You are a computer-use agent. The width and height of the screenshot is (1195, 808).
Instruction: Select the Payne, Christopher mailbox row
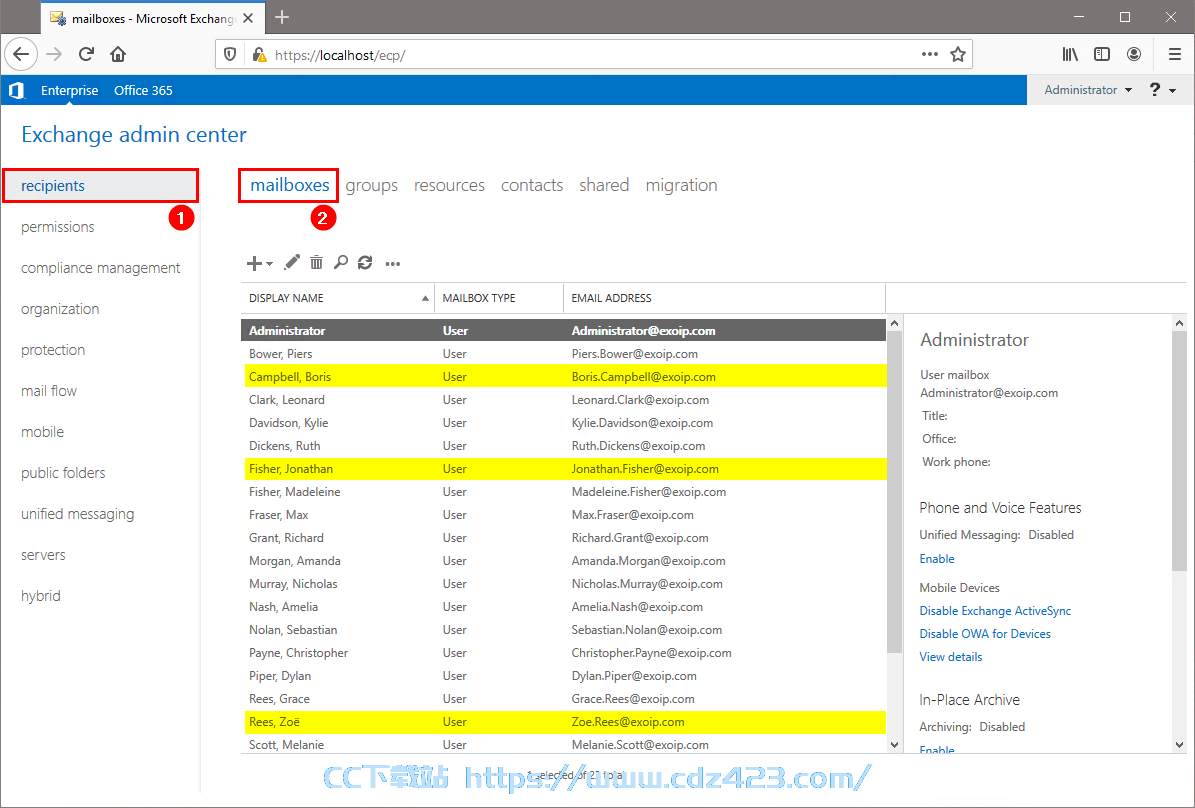click(563, 652)
